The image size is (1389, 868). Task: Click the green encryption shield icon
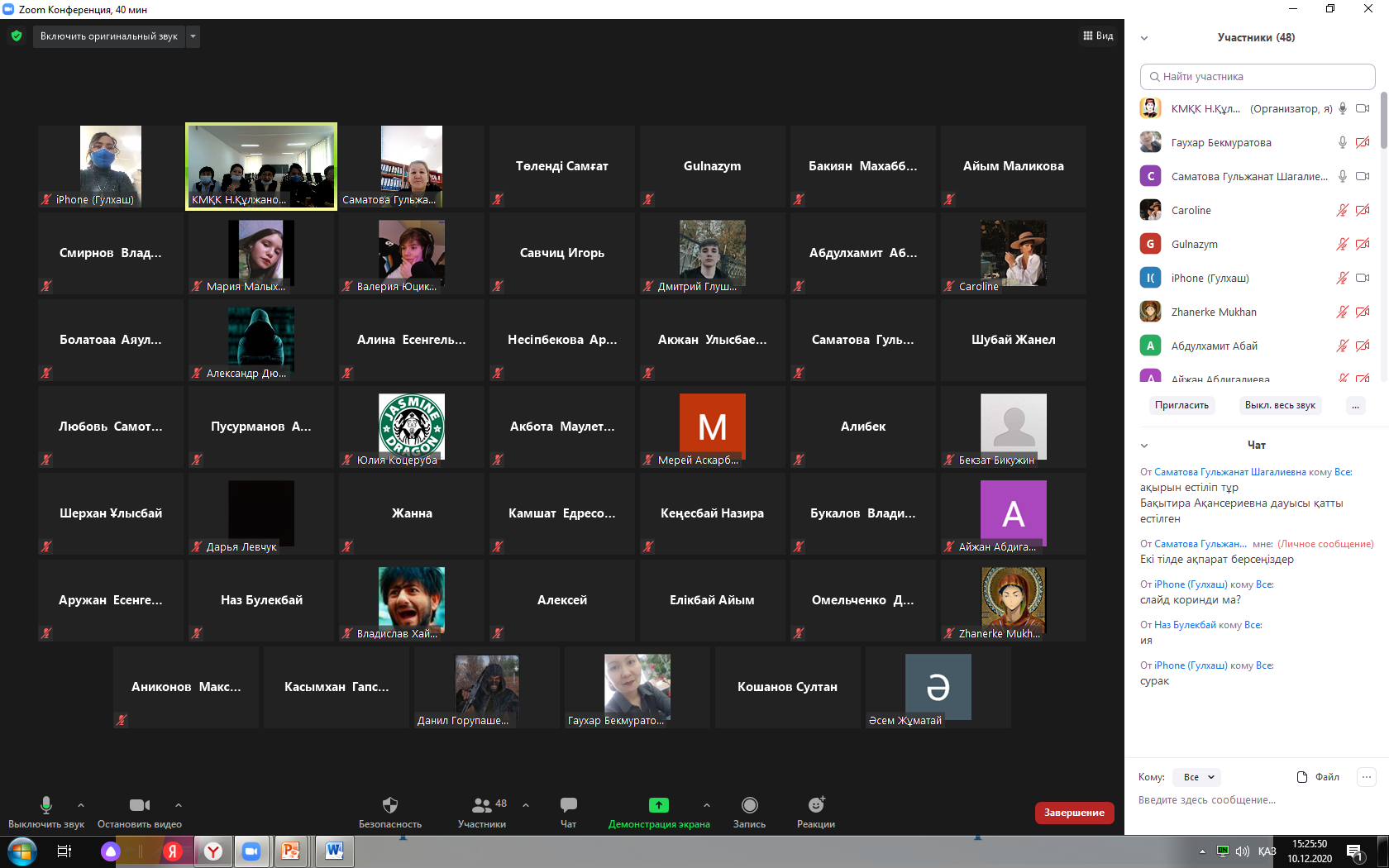coord(17,36)
